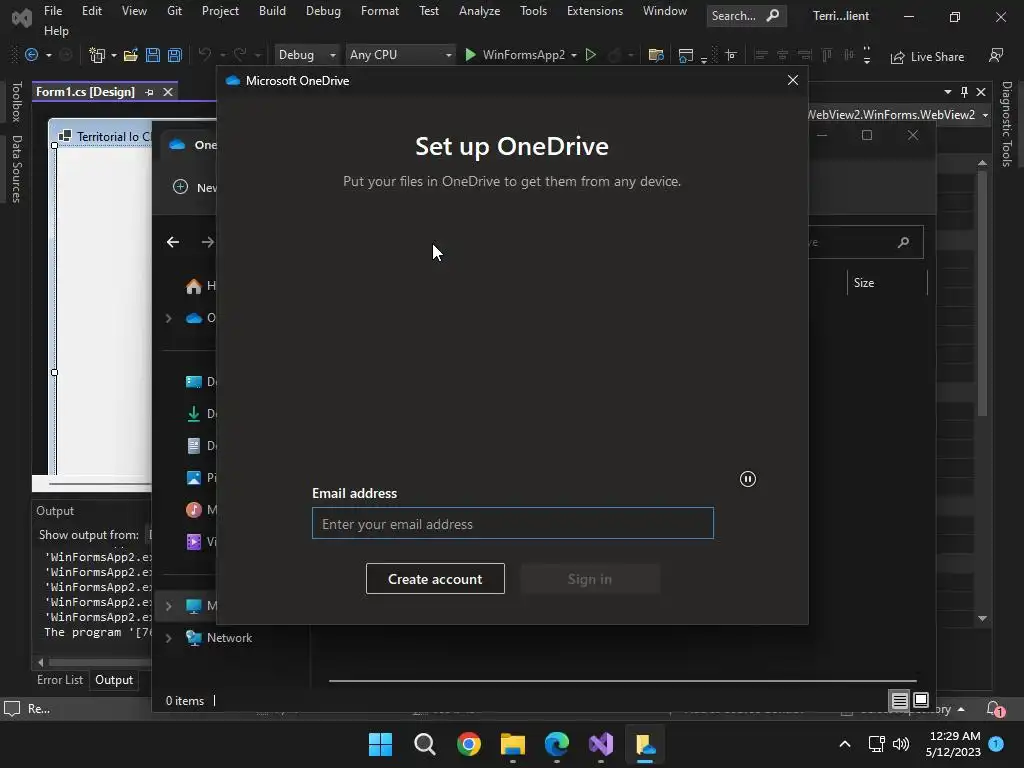1024x768 pixels.
Task: Click the Navigate Backward arrow in Visual Studio toolbar
Action: click(x=31, y=55)
